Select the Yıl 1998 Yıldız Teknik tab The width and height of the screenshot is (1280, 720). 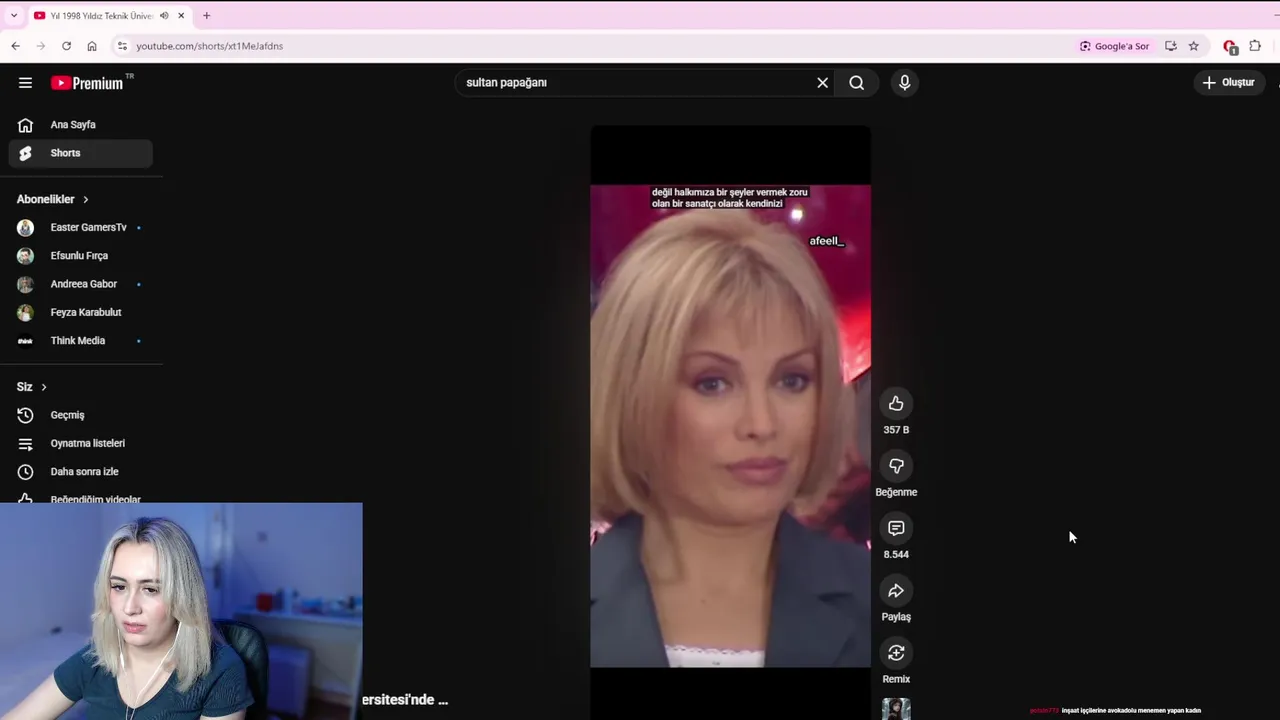(100, 16)
